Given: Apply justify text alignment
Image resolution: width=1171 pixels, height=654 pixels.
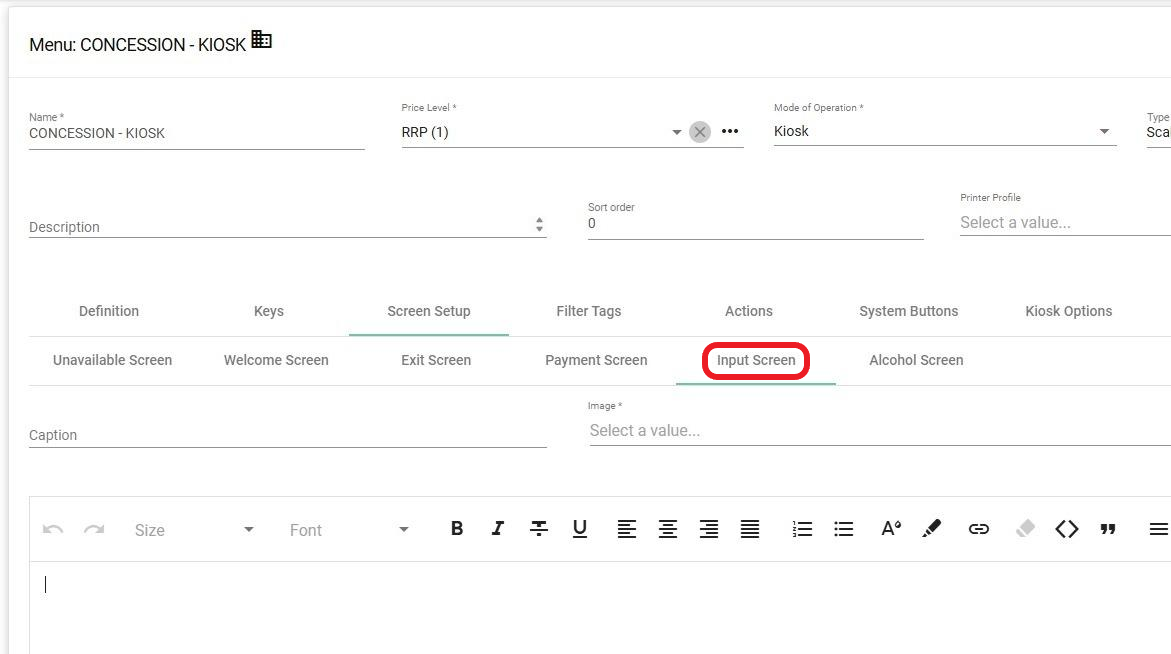Looking at the screenshot, I should (750, 529).
